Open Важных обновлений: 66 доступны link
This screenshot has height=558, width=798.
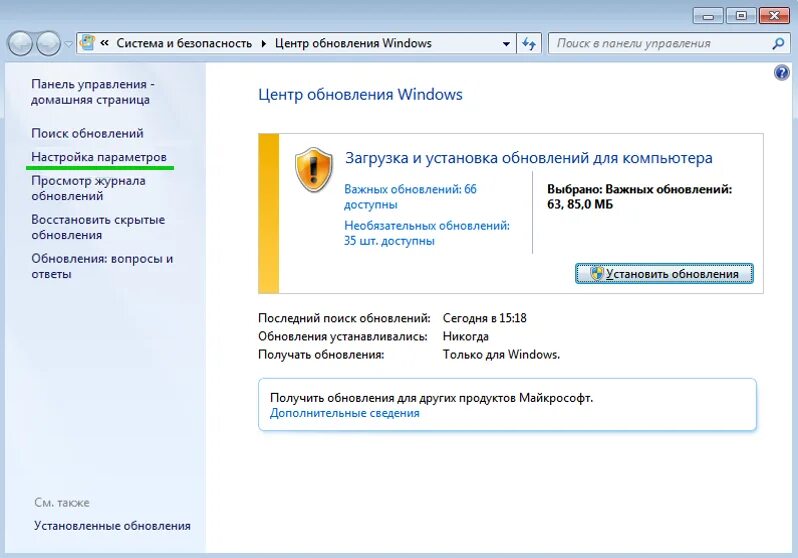tap(410, 197)
